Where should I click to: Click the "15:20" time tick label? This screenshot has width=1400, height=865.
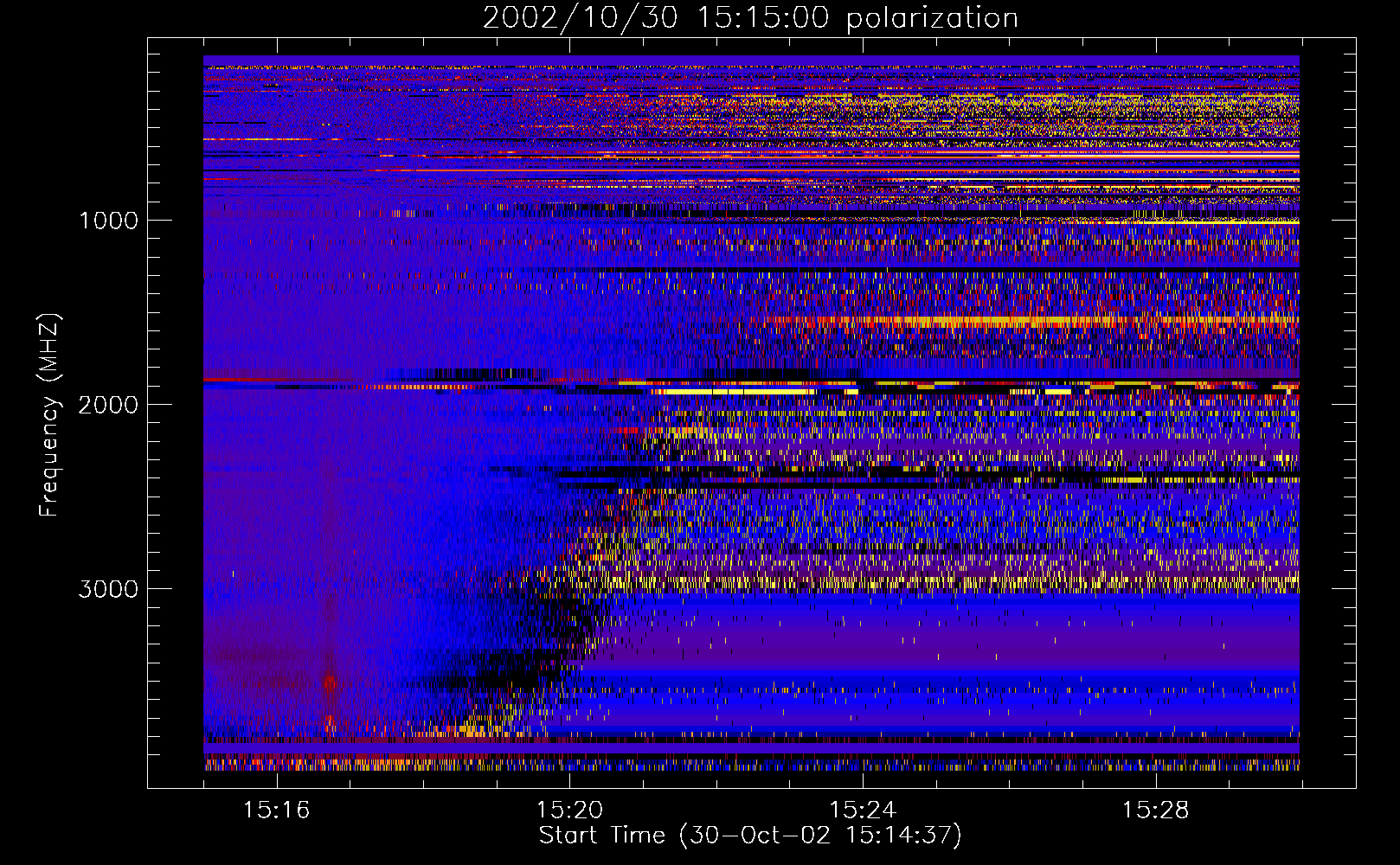pyautogui.click(x=569, y=810)
